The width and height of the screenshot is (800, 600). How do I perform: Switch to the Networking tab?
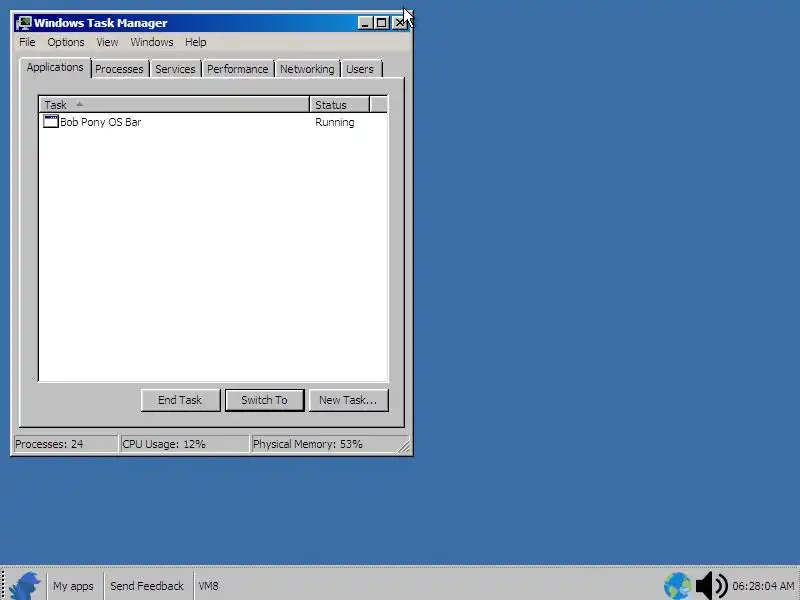coord(307,69)
